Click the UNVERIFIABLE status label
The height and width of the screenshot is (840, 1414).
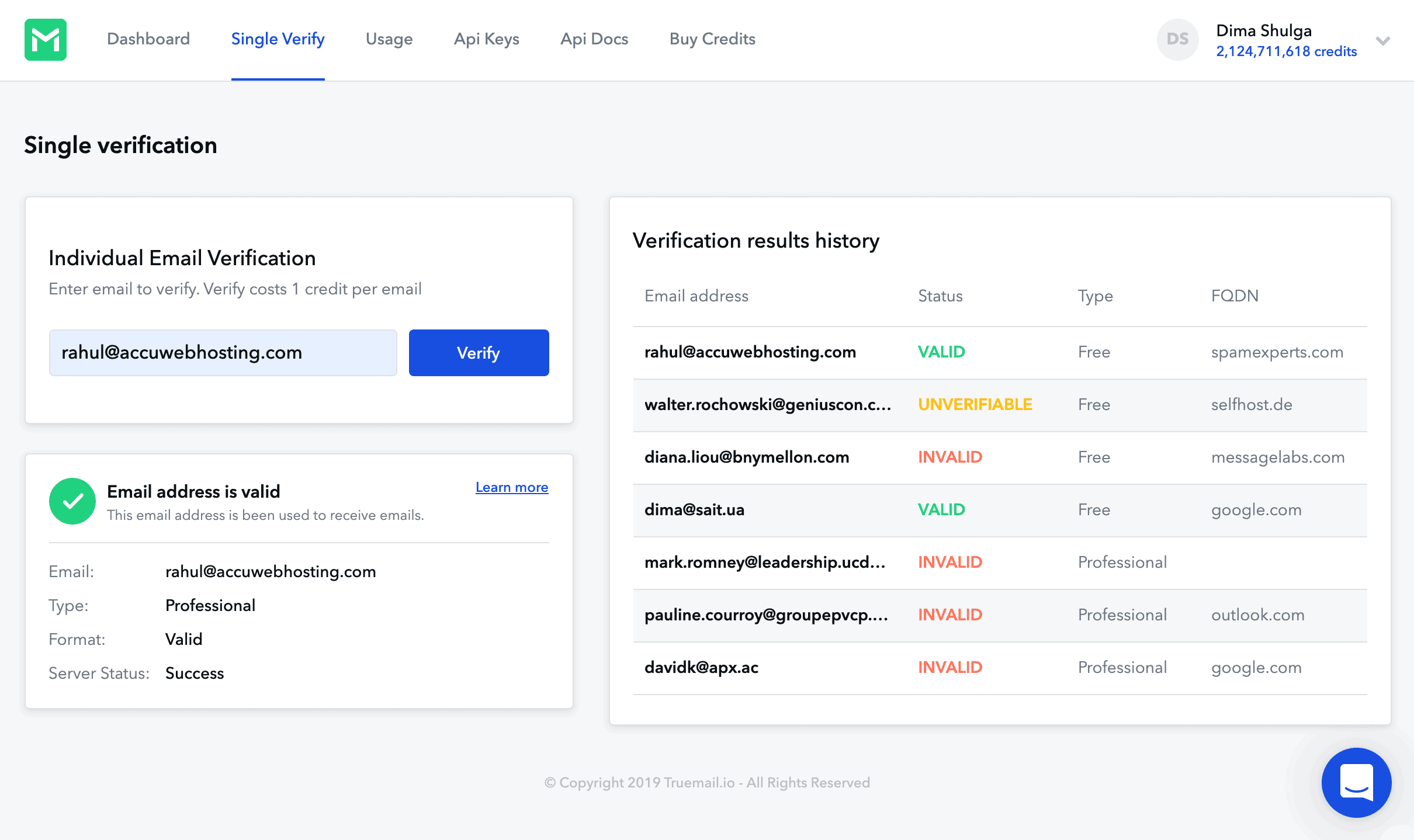point(975,404)
